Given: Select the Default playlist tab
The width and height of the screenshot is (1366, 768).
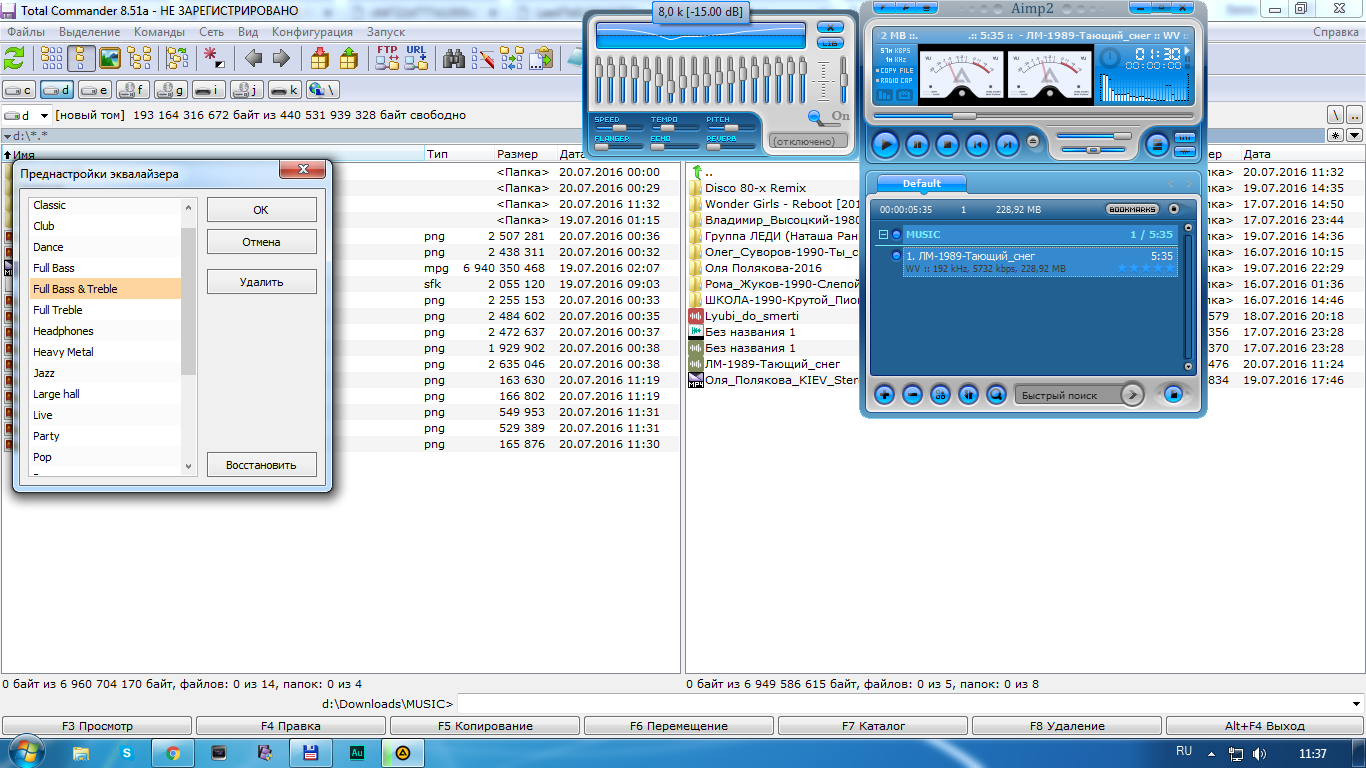Looking at the screenshot, I should (x=922, y=183).
